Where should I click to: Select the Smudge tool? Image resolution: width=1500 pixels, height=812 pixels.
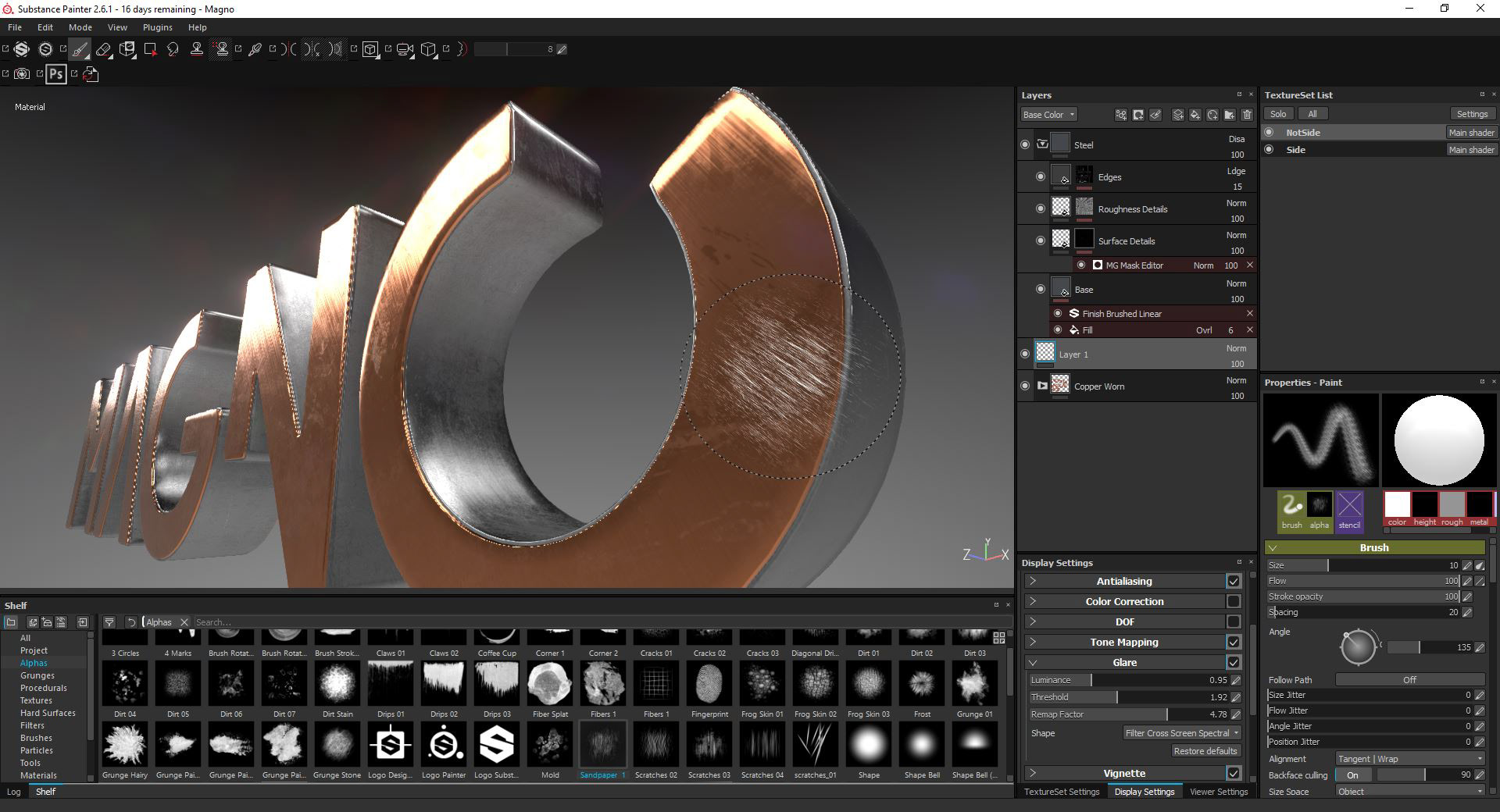[173, 49]
